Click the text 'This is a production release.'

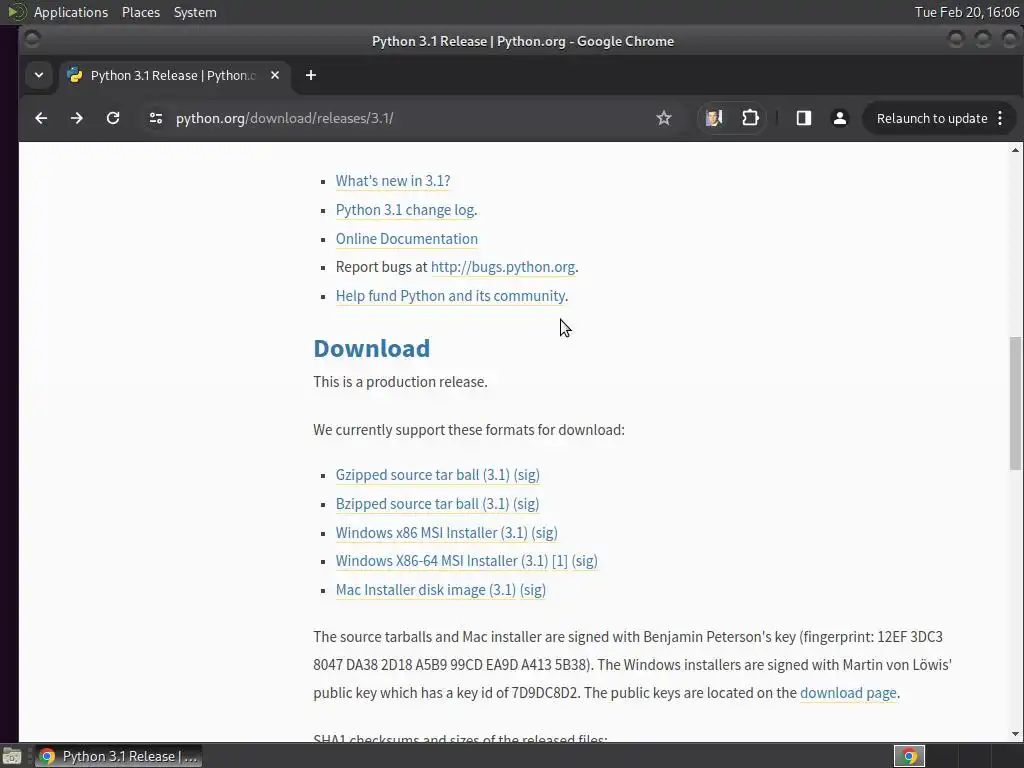[400, 381]
